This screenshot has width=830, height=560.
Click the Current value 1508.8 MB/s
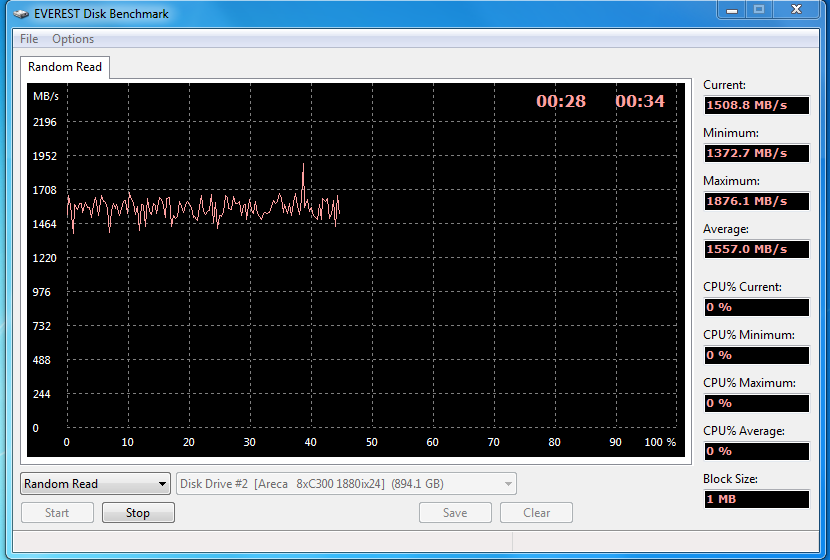756,105
